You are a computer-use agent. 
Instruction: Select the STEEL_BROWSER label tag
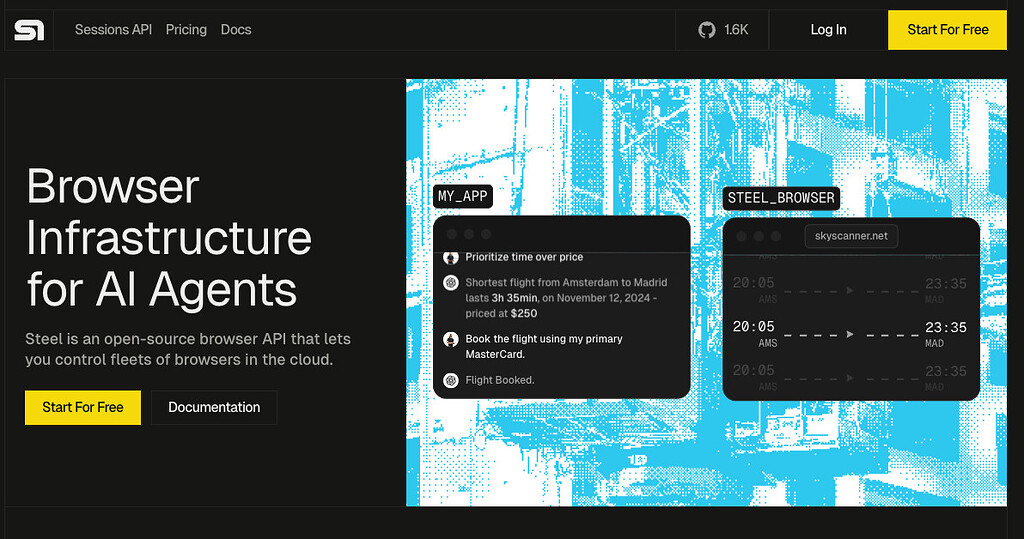tap(780, 197)
